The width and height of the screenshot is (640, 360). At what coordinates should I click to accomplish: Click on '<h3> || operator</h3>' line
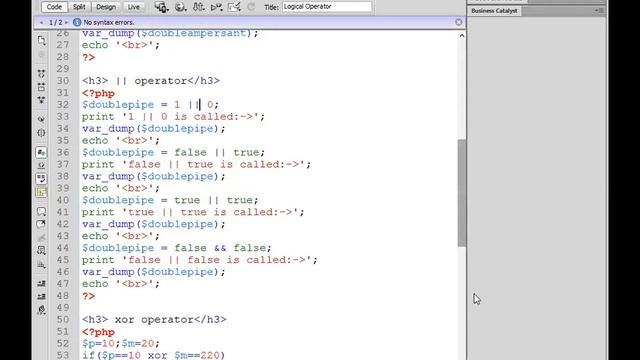[x=151, y=81]
